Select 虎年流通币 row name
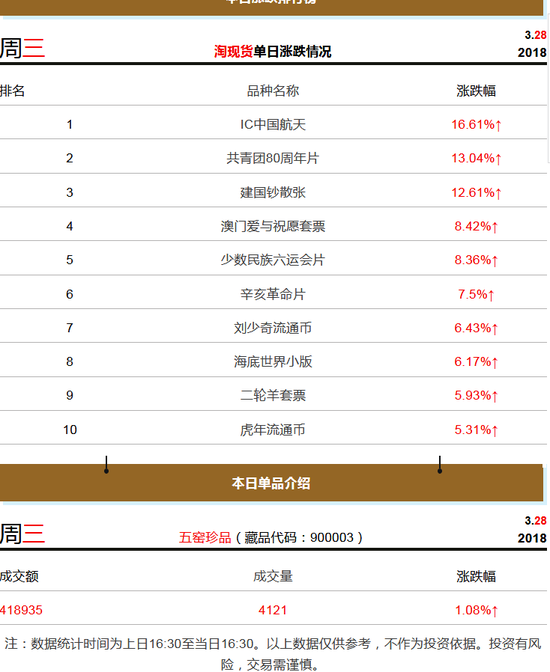The width and height of the screenshot is (550, 672). tap(273, 429)
